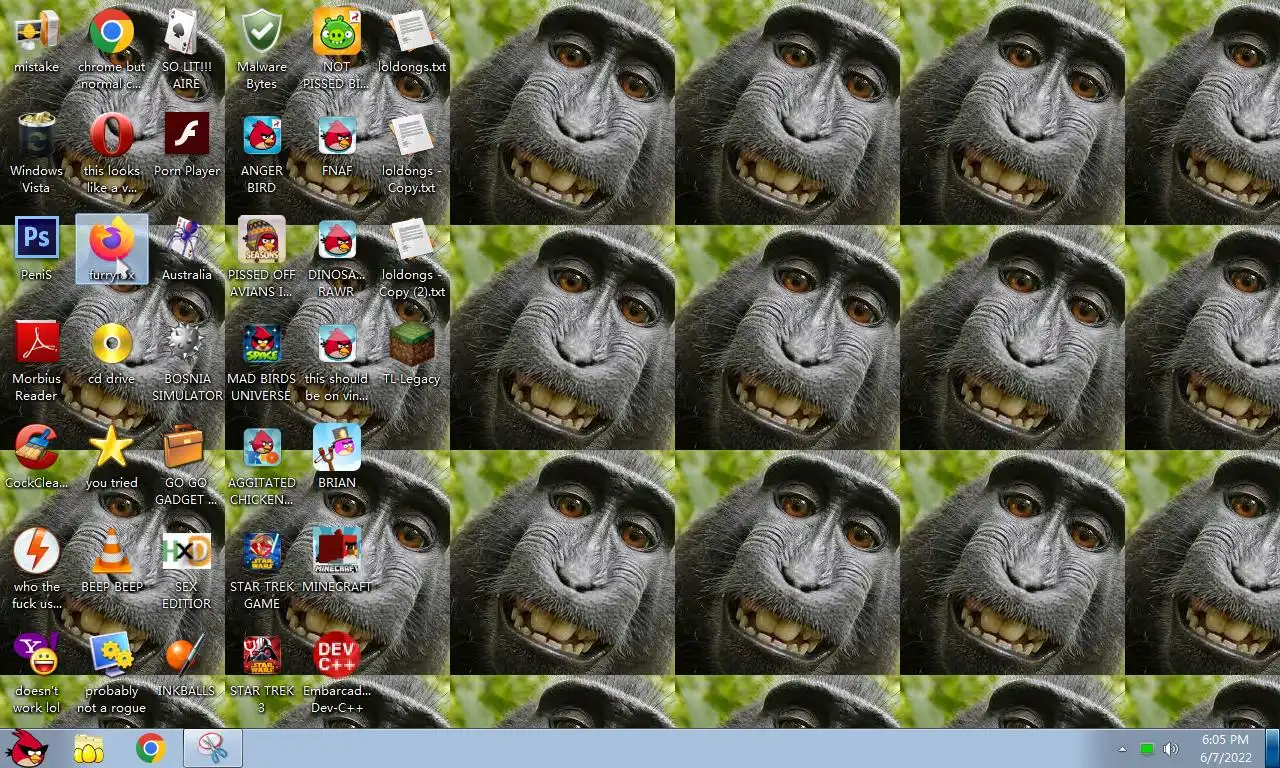Select the 'NOT PISSED' green pig icon
The height and width of the screenshot is (768, 1280).
coord(337,50)
